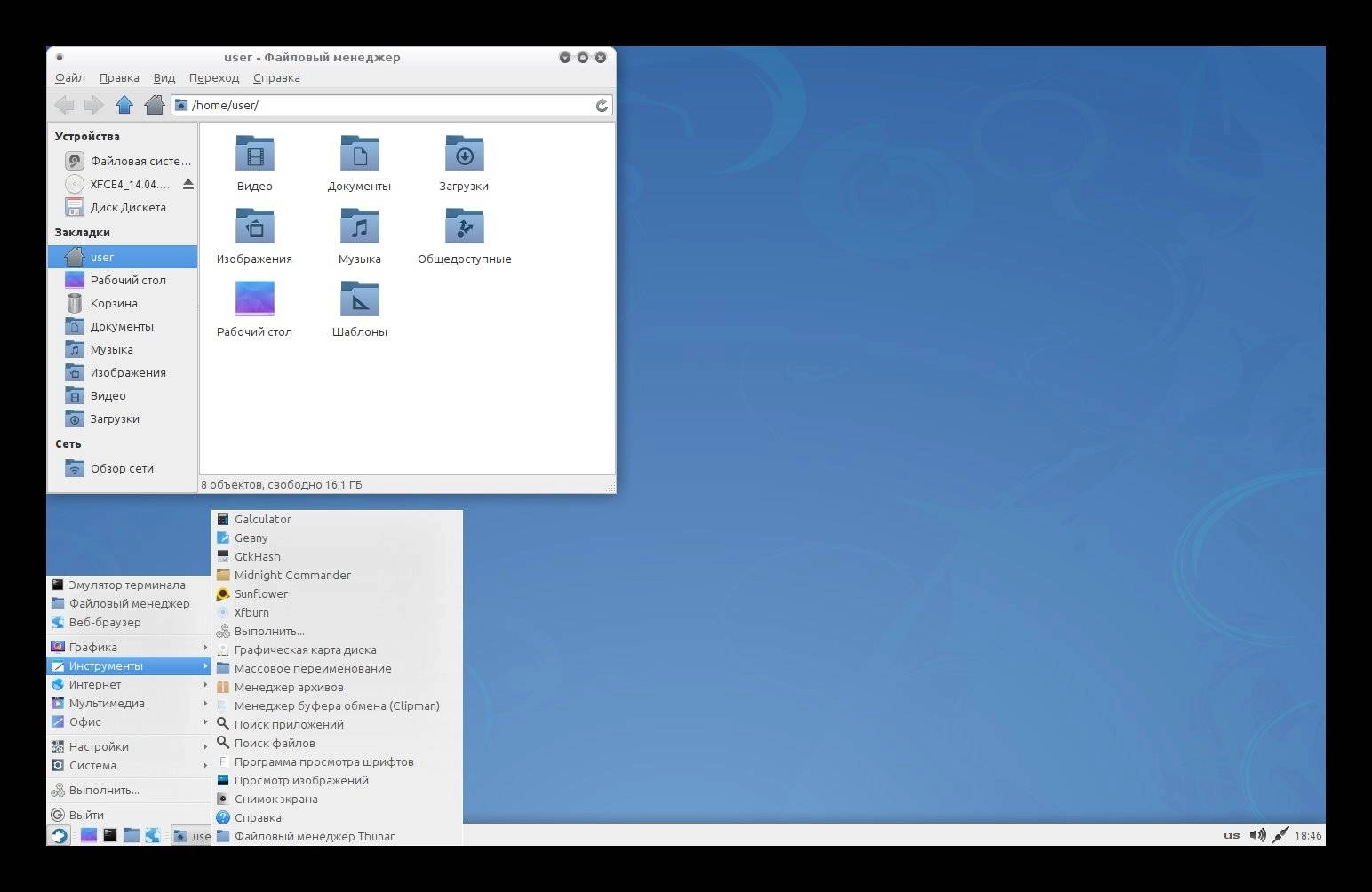
Task: Expand the Настройки submenu
Action: pyautogui.click(x=129, y=746)
